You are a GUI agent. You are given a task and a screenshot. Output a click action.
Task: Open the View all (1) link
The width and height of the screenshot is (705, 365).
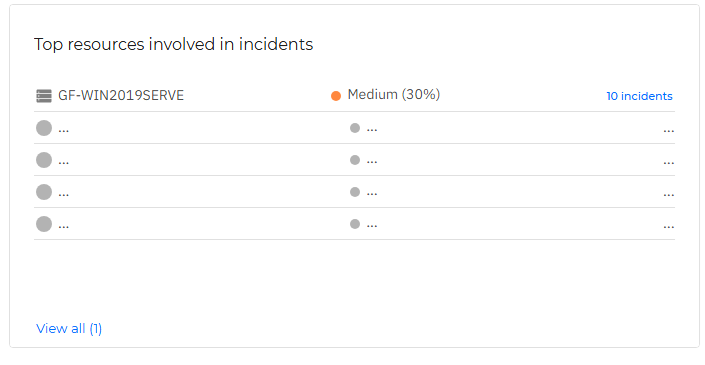click(69, 329)
